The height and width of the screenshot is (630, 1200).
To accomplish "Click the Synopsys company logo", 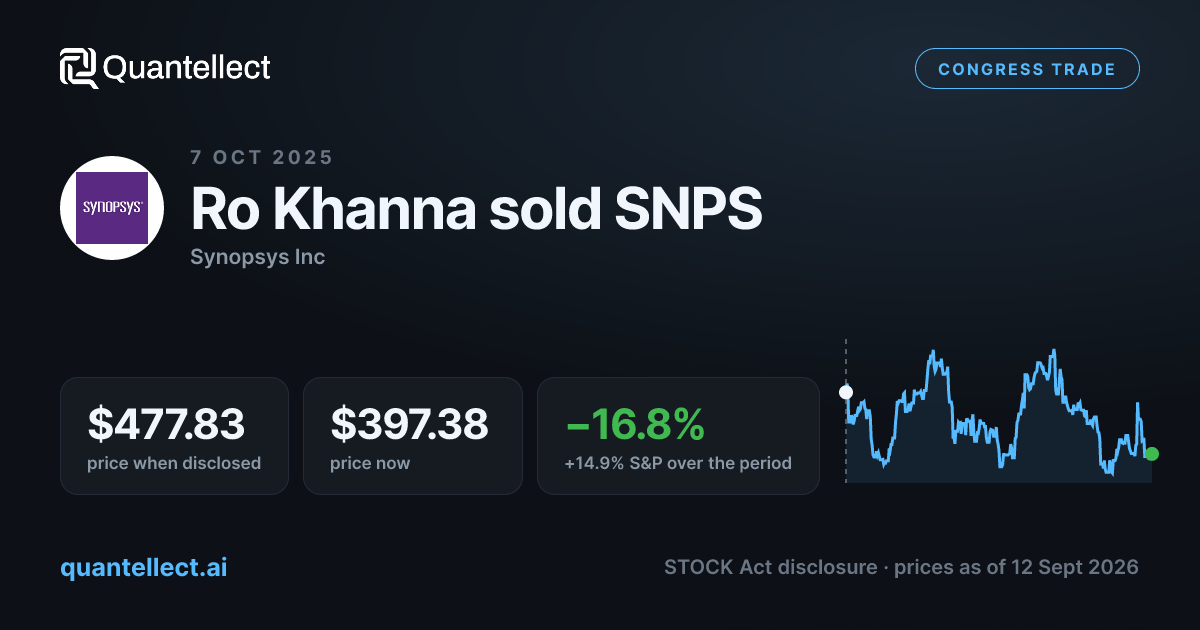I will pos(112,208).
